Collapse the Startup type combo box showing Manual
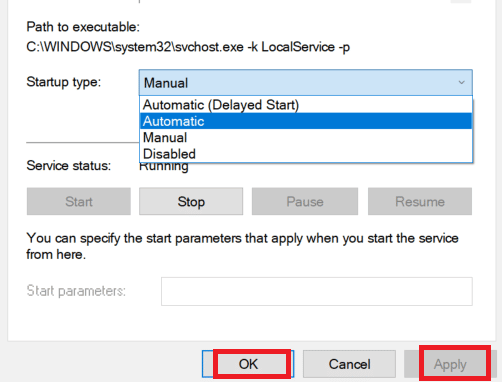Image resolution: width=502 pixels, height=382 pixels. [x=305, y=83]
